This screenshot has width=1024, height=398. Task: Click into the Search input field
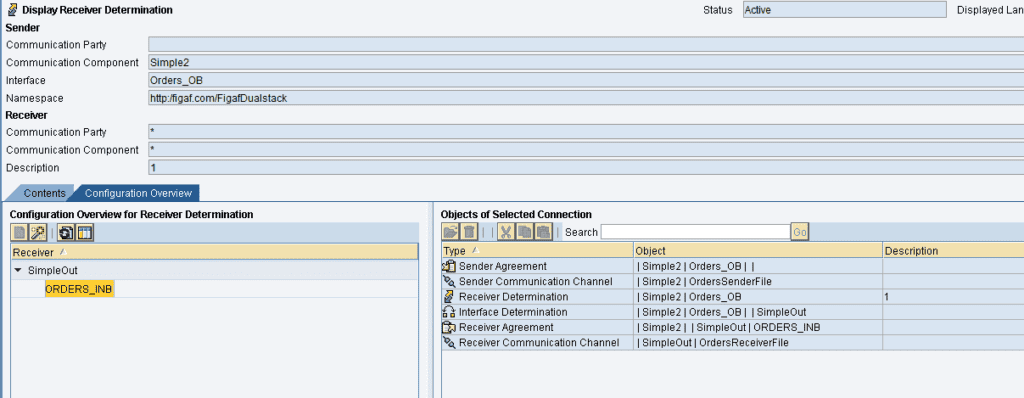click(696, 232)
